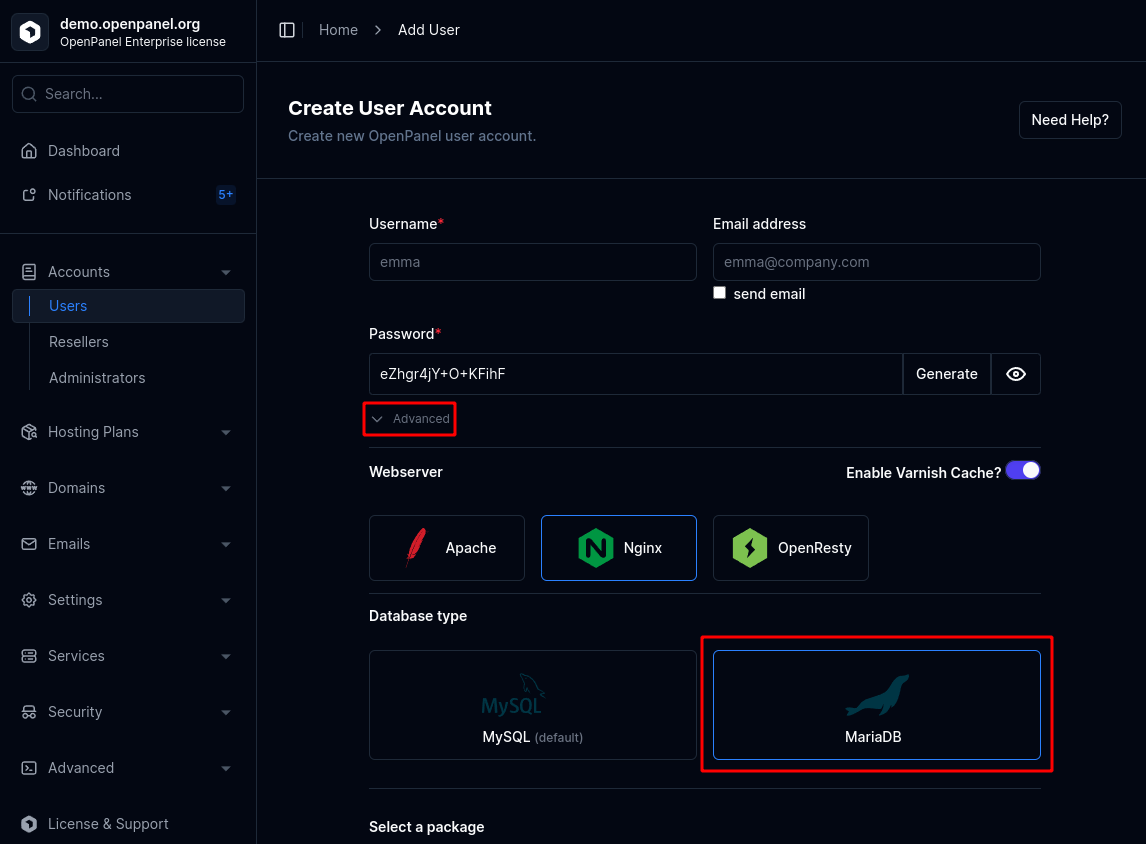Image resolution: width=1146 pixels, height=844 pixels.
Task: Click the Accounts section icon
Action: click(x=29, y=272)
